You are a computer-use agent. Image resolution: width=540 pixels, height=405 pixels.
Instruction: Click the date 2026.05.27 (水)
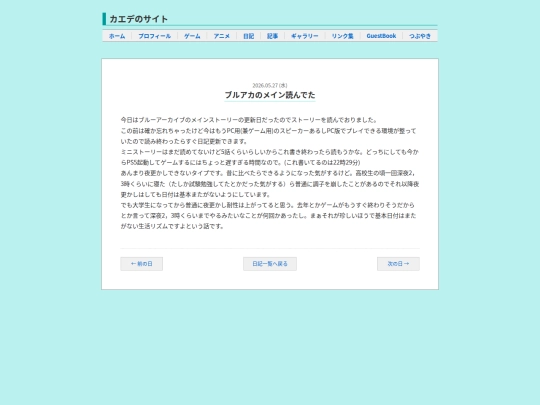click(x=270, y=85)
